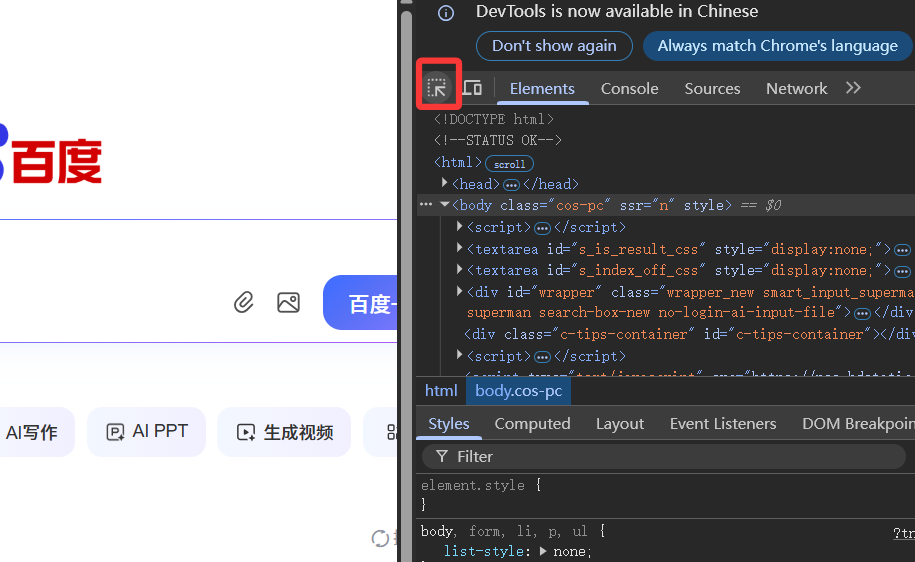Click the AI PPT chip label

click(160, 431)
